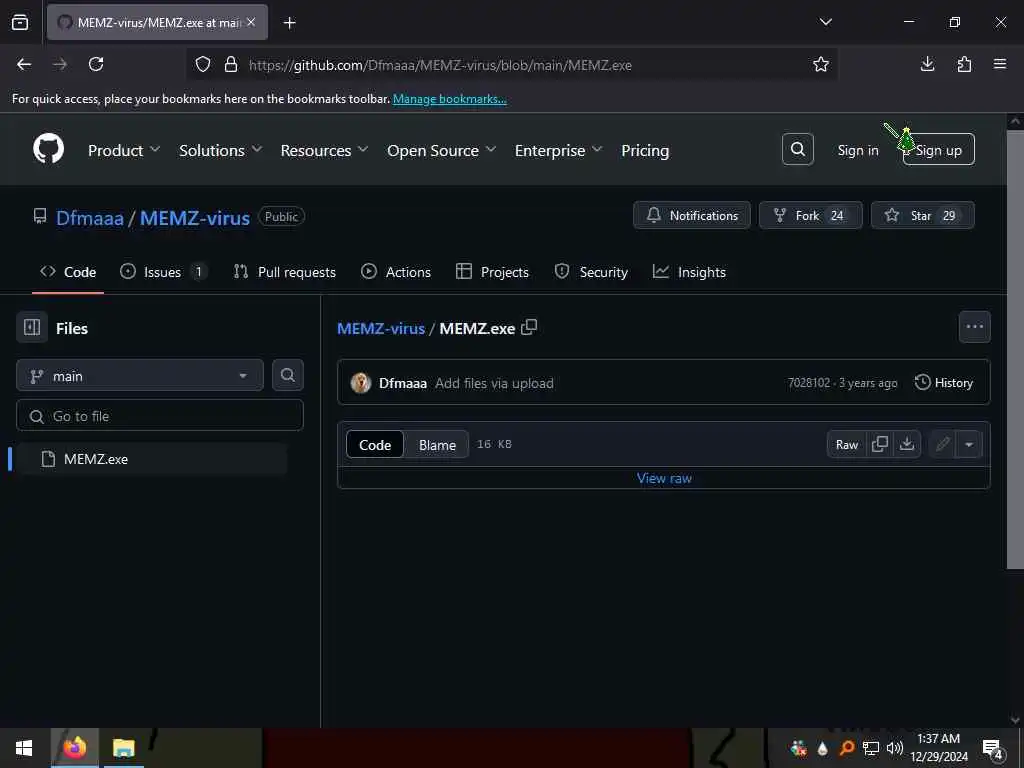Image resolution: width=1024 pixels, height=768 pixels.
Task: Copy raw file contents icon
Action: (880, 444)
